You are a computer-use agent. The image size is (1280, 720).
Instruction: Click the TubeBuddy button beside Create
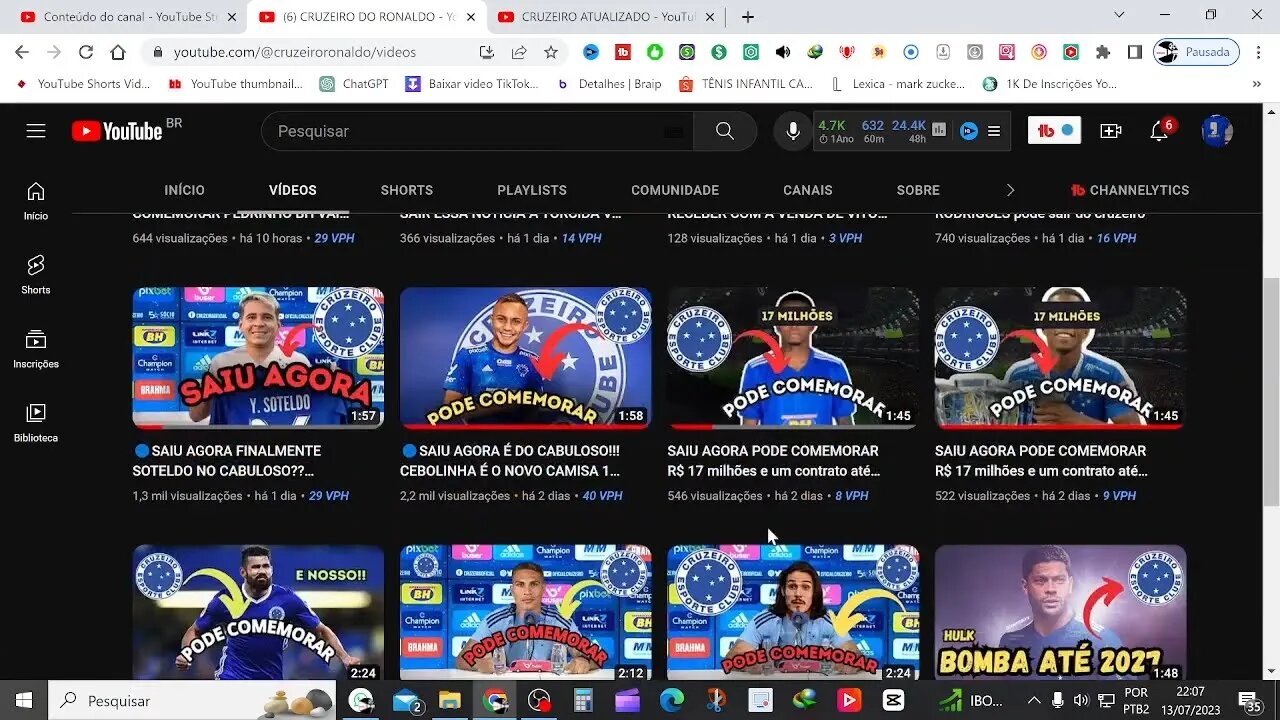(x=1055, y=131)
